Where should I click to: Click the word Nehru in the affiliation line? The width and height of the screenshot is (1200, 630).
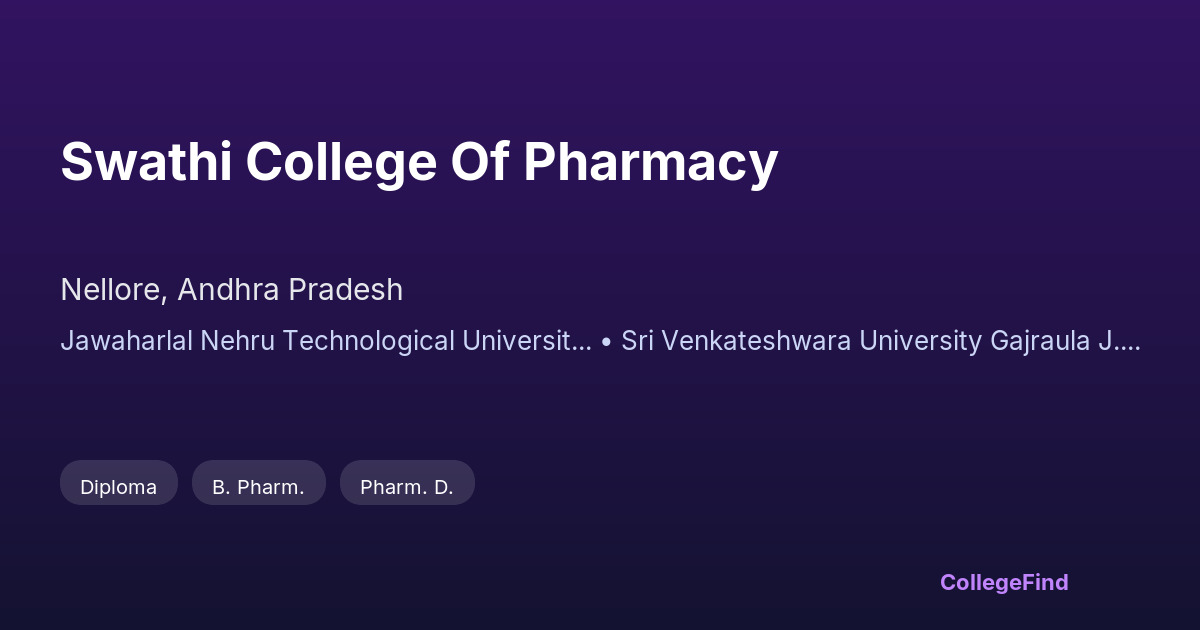click(241, 341)
